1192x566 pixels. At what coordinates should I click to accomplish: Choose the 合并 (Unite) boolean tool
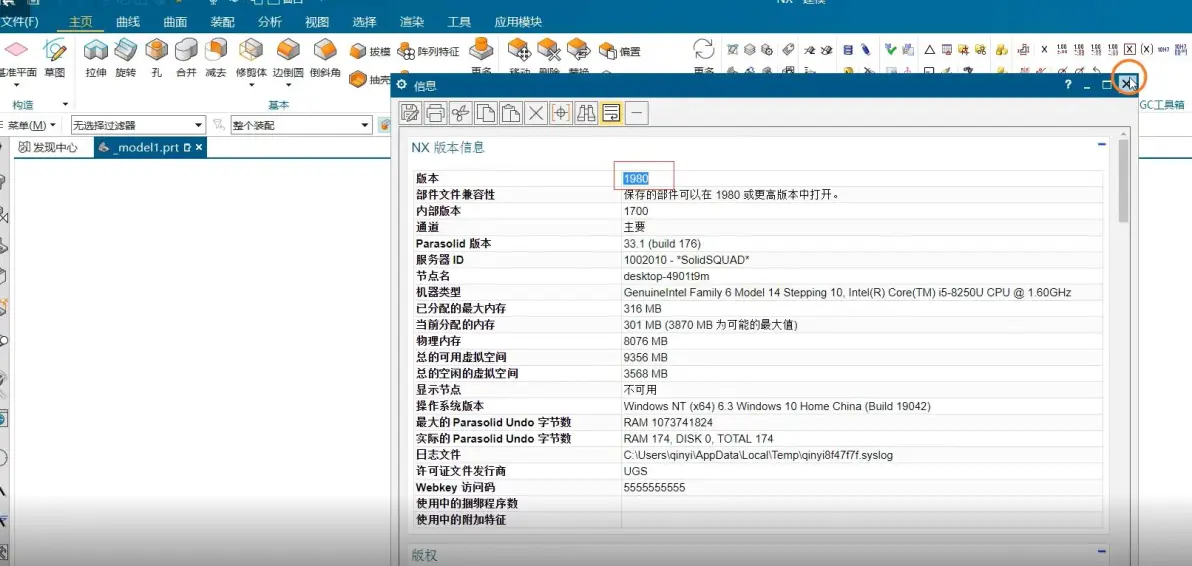click(186, 56)
